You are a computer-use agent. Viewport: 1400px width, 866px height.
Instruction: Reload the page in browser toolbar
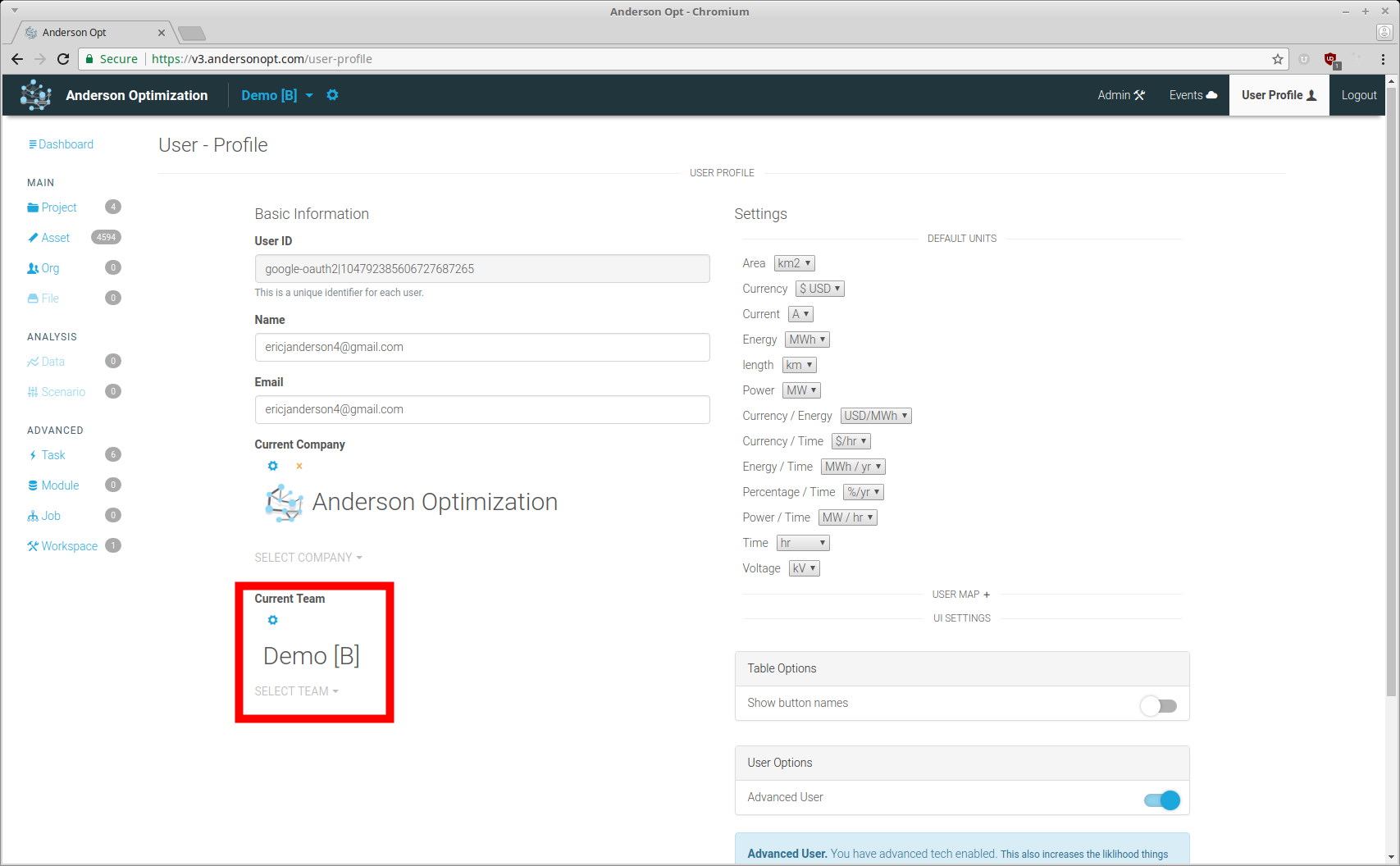(63, 59)
